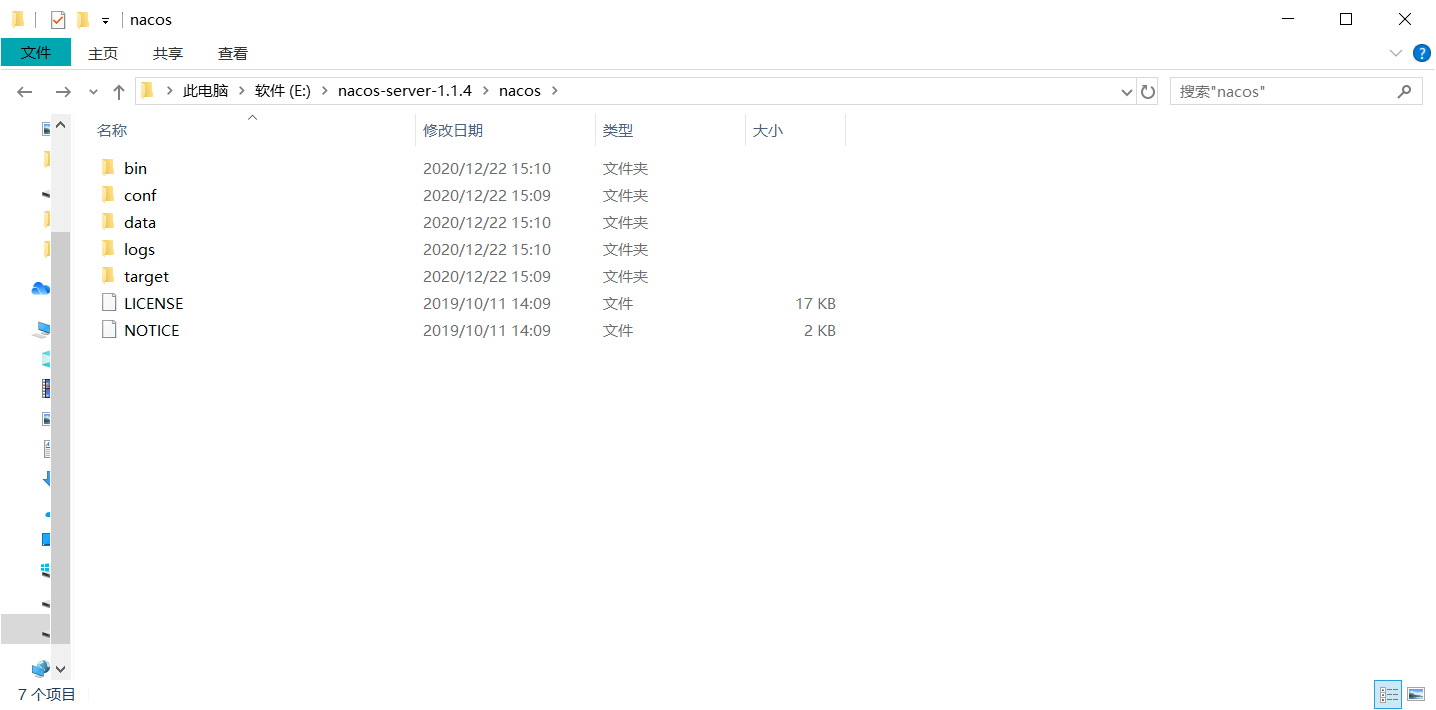
Task: Minimize the nacos Explorer window
Action: click(1289, 19)
